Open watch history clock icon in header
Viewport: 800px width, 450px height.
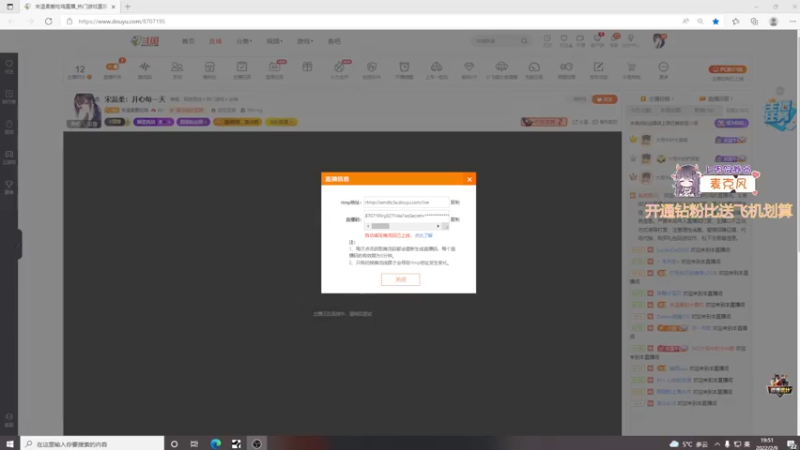(547, 39)
